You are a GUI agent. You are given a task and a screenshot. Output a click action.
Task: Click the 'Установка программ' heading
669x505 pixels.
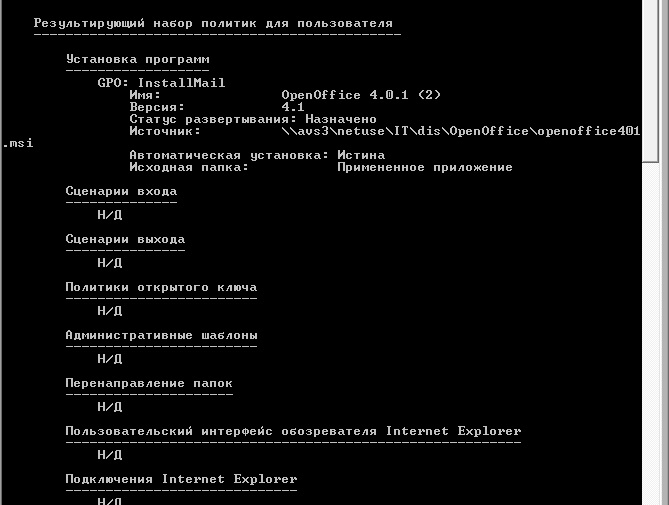[138, 59]
